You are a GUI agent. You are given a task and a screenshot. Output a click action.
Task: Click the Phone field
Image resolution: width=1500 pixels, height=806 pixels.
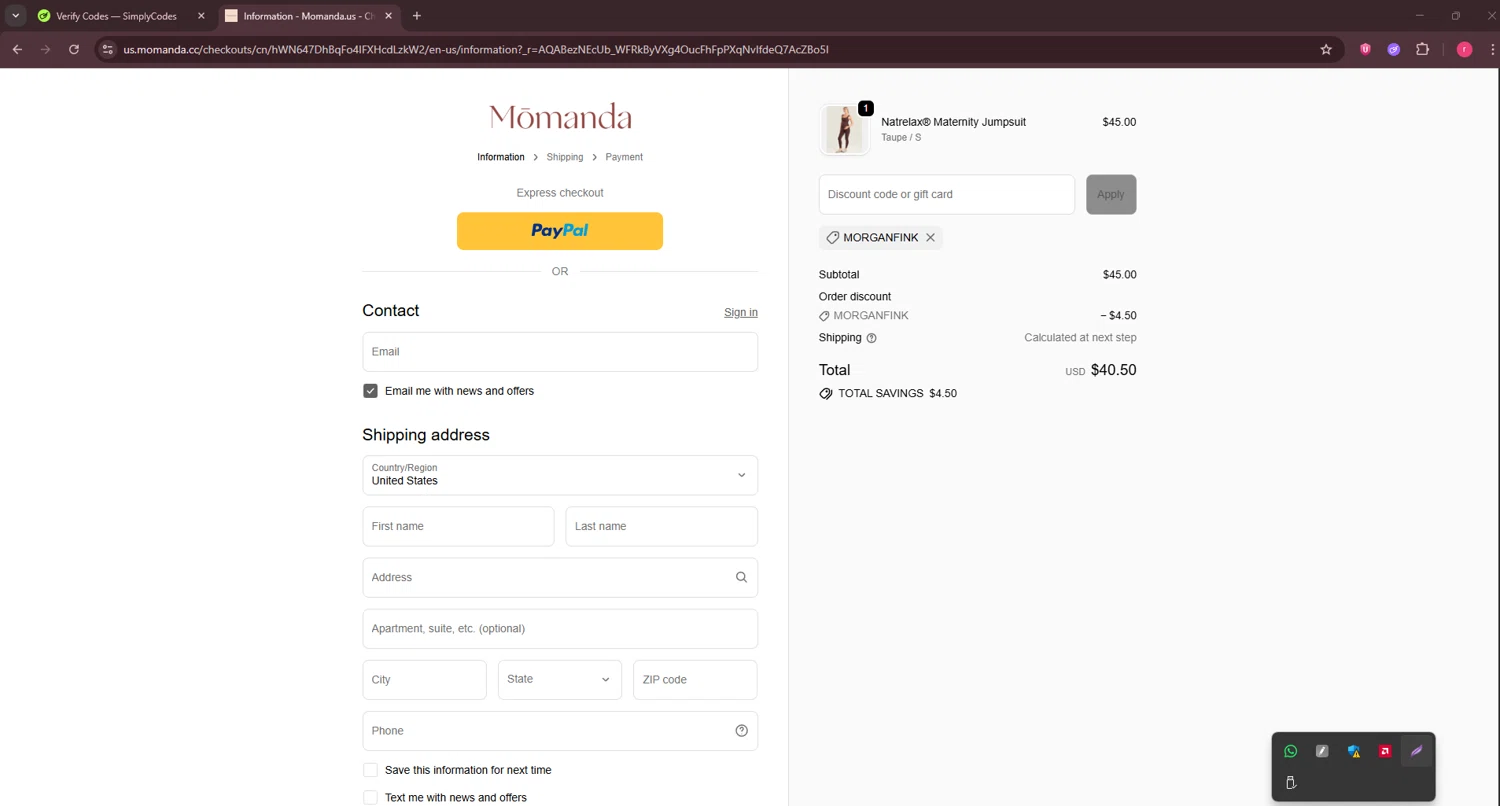pos(560,731)
